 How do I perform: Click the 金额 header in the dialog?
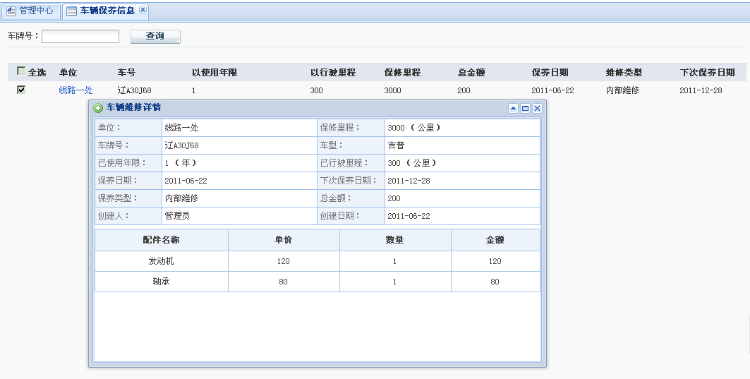point(496,240)
